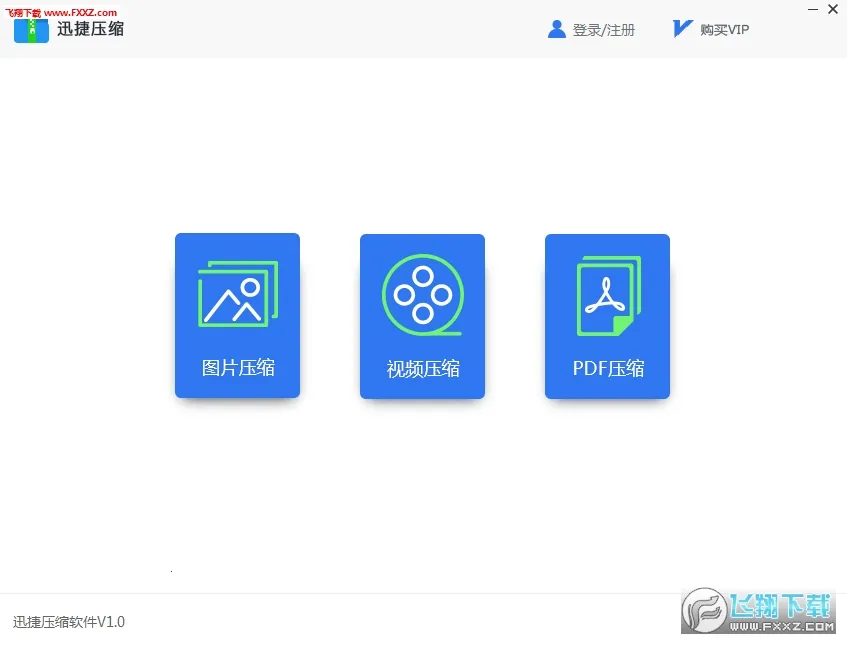The height and width of the screenshot is (646, 847).
Task: Click the user profile icon
Action: click(557, 29)
